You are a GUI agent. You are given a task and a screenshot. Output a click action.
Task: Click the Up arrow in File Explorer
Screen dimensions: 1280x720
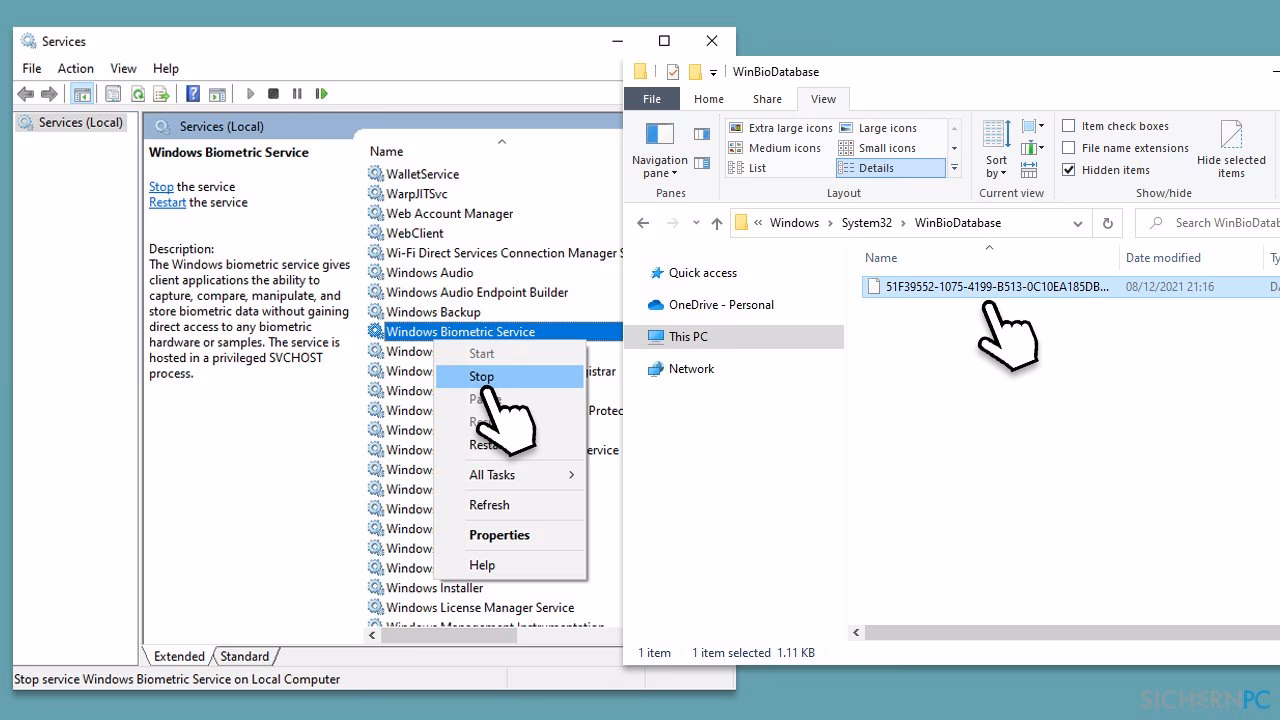(716, 224)
